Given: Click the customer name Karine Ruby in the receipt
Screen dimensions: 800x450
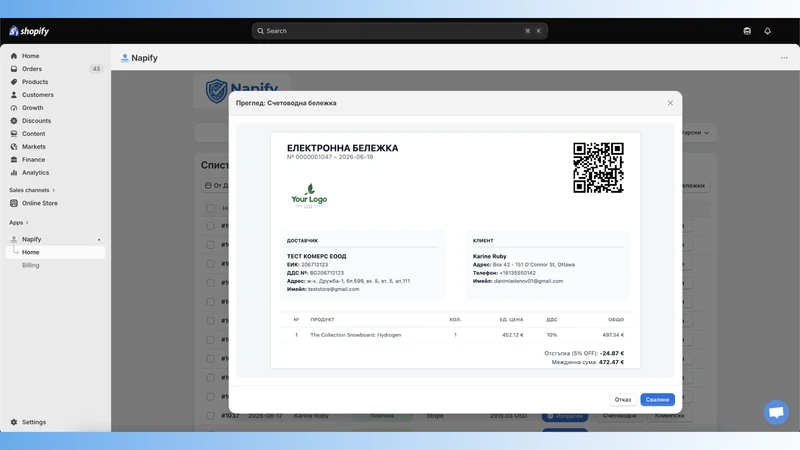Looking at the screenshot, I should point(489,257).
